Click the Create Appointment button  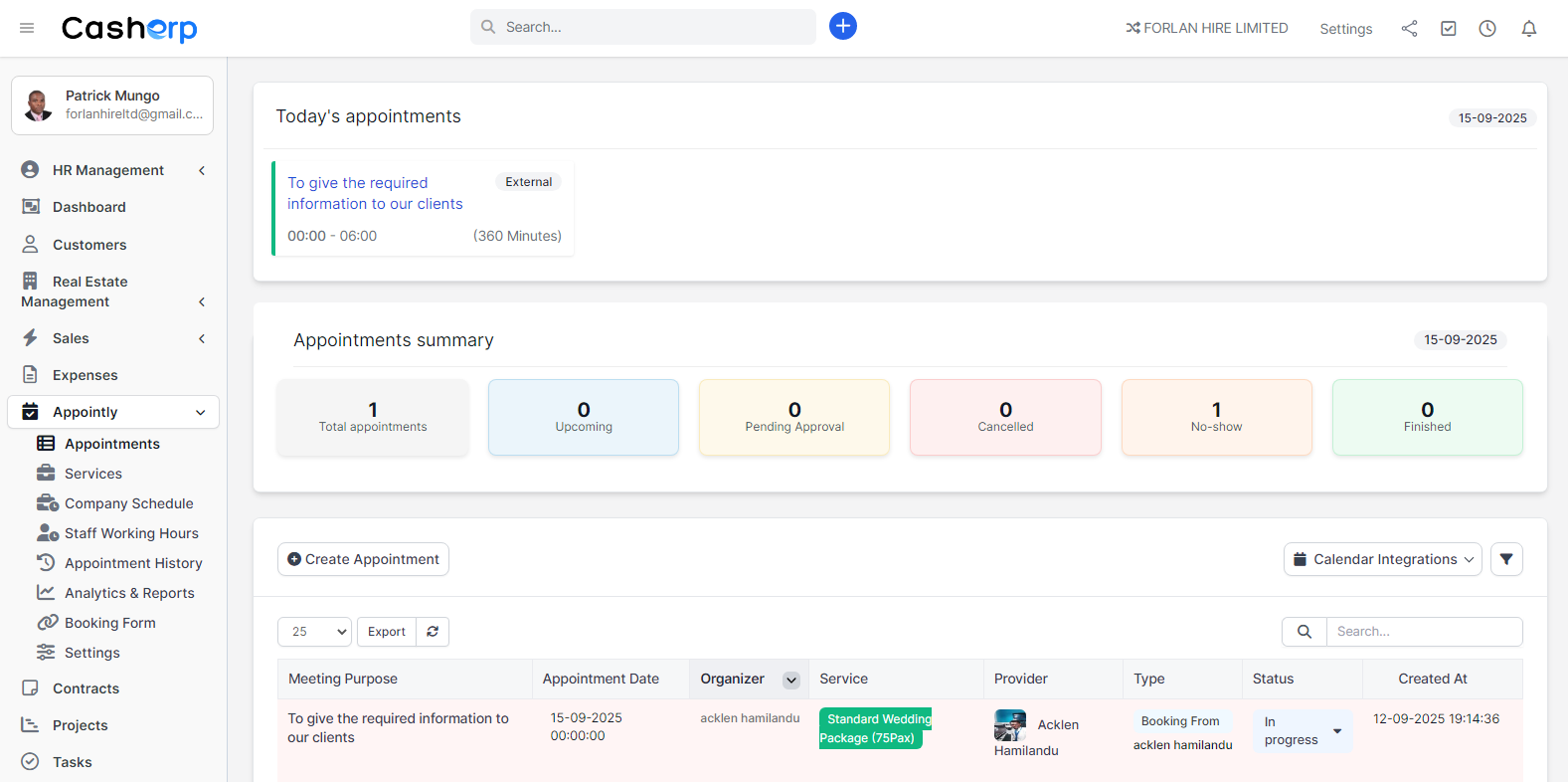pyautogui.click(x=363, y=559)
